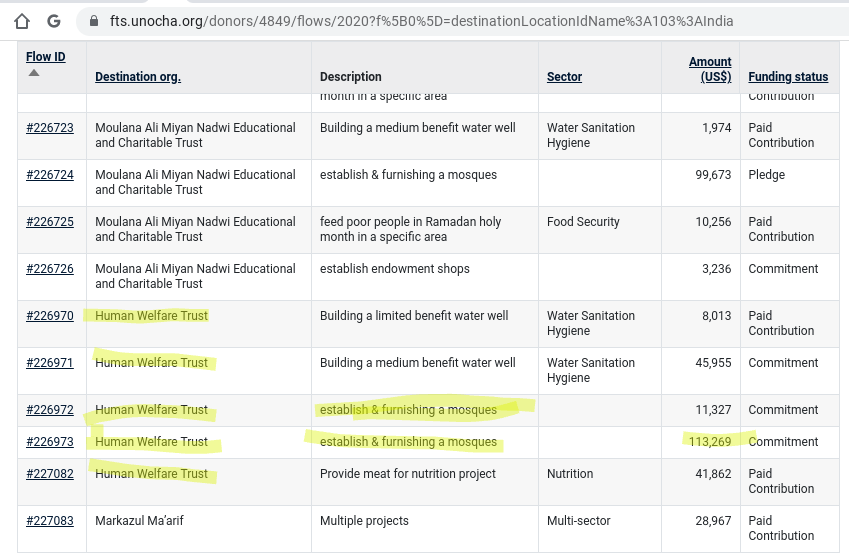The image size is (849, 556).
Task: Open flow #226971 details
Action: [50, 363]
